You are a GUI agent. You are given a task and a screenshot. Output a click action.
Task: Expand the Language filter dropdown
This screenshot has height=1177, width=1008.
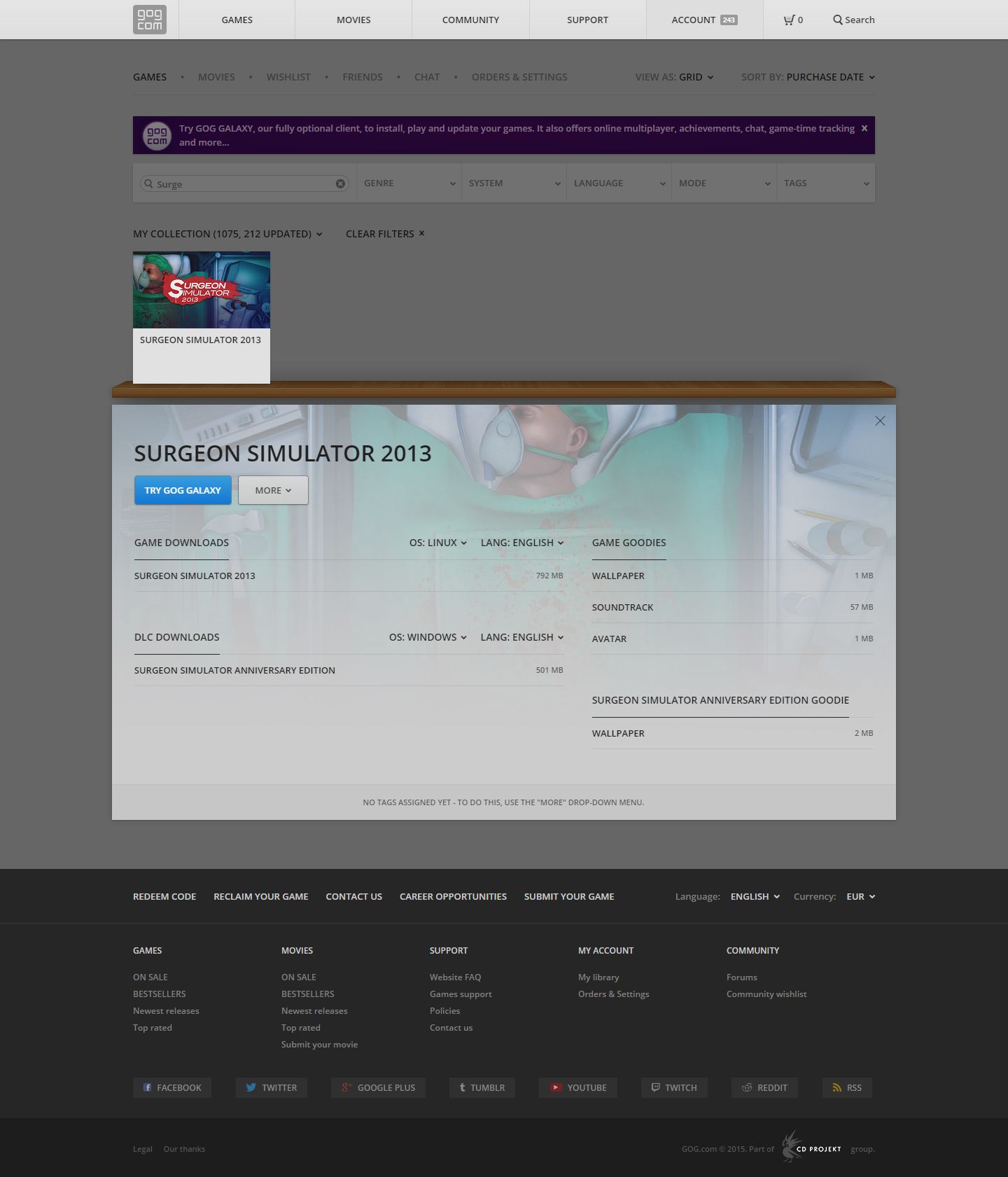coord(619,183)
